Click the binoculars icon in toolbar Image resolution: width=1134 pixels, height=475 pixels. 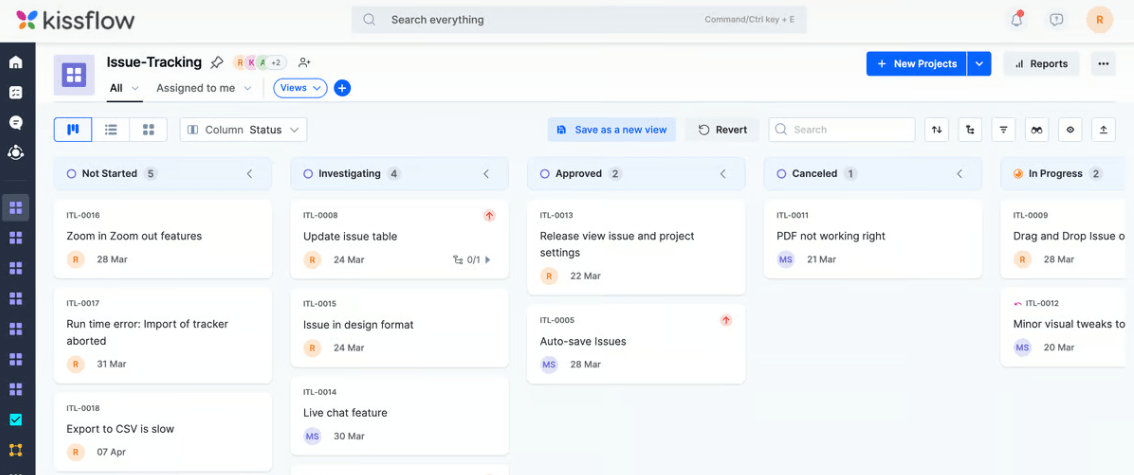tap(1037, 130)
